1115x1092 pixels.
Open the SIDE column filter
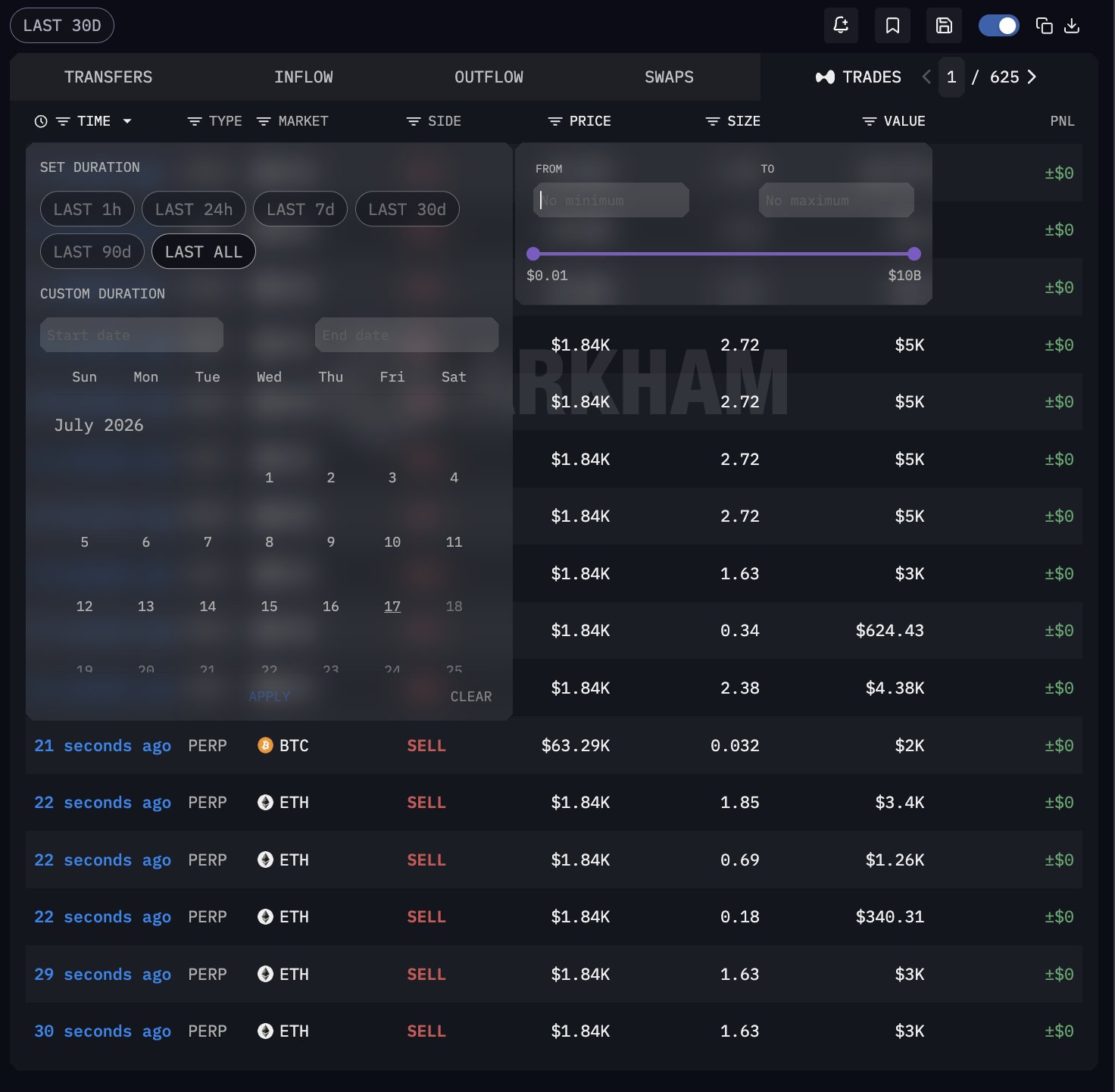click(x=414, y=121)
